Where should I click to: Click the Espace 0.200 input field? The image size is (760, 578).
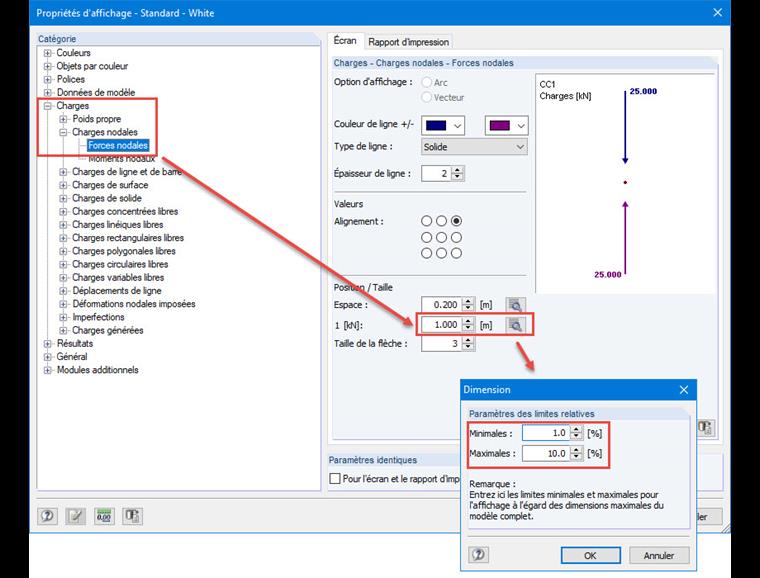[x=442, y=305]
